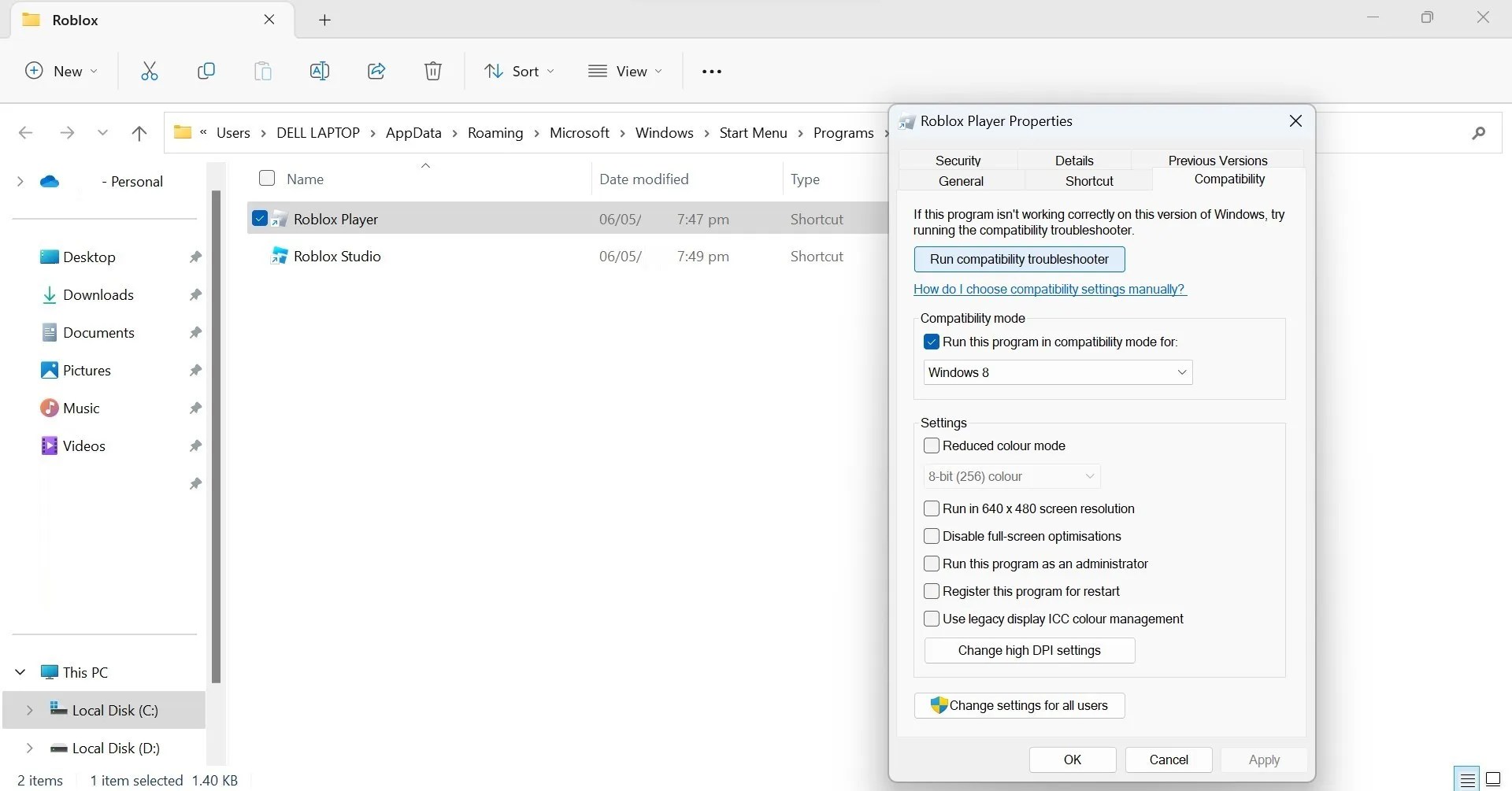Image resolution: width=1512 pixels, height=791 pixels.
Task: Click the Cut scissors icon in toolbar
Action: 150,71
